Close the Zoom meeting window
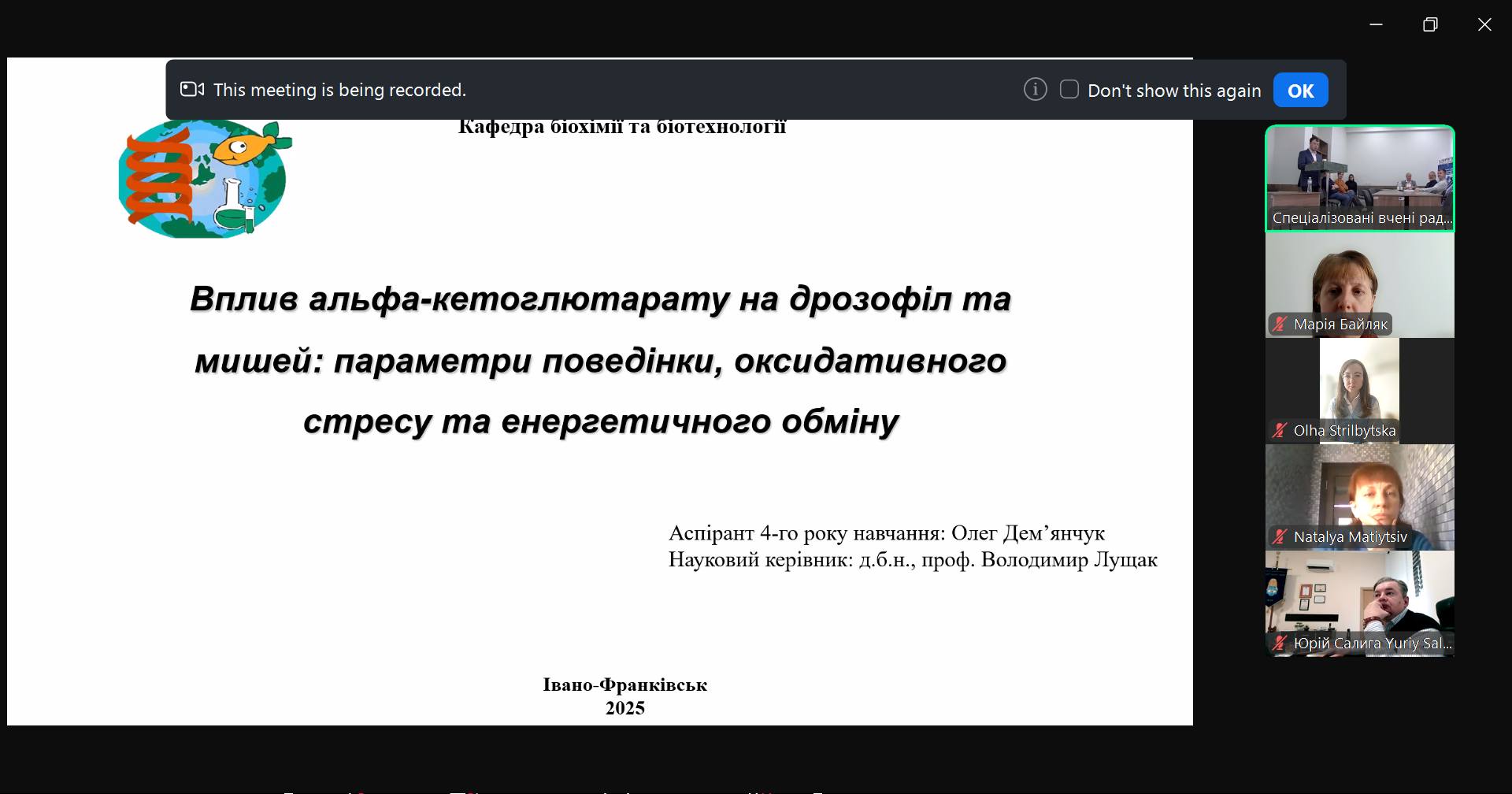The height and width of the screenshot is (794, 1512). [x=1484, y=24]
